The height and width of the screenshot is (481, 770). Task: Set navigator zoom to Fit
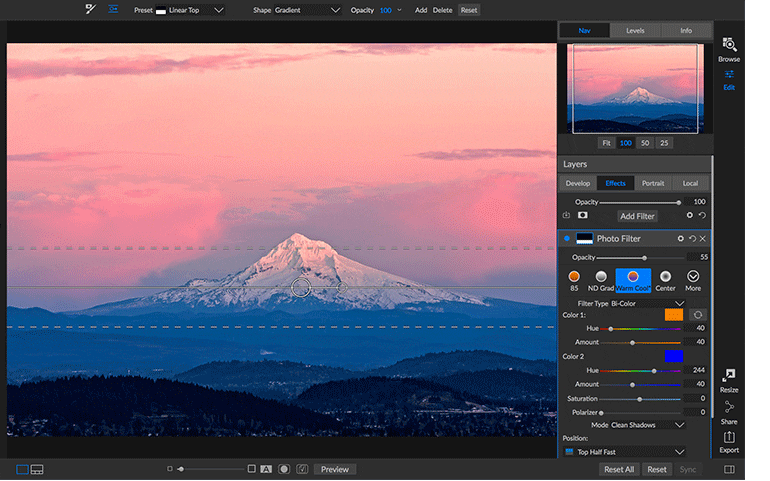coord(606,143)
